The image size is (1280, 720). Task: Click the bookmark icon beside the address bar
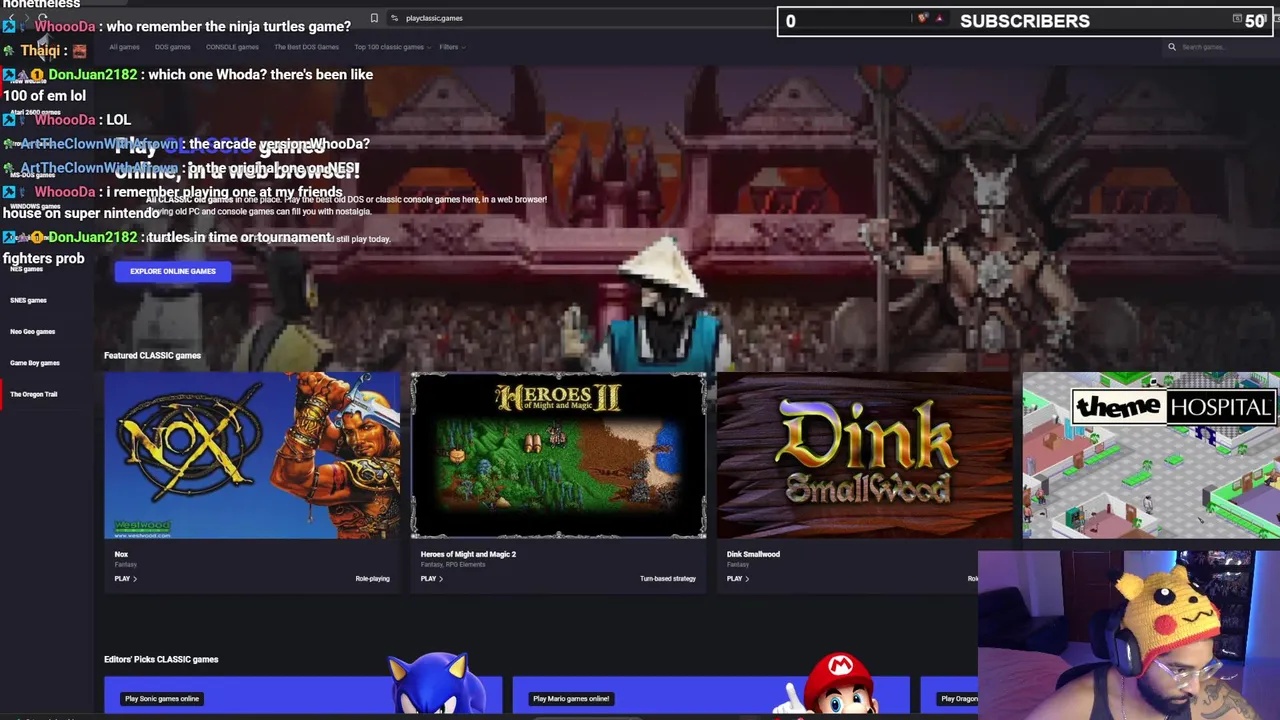pos(374,18)
